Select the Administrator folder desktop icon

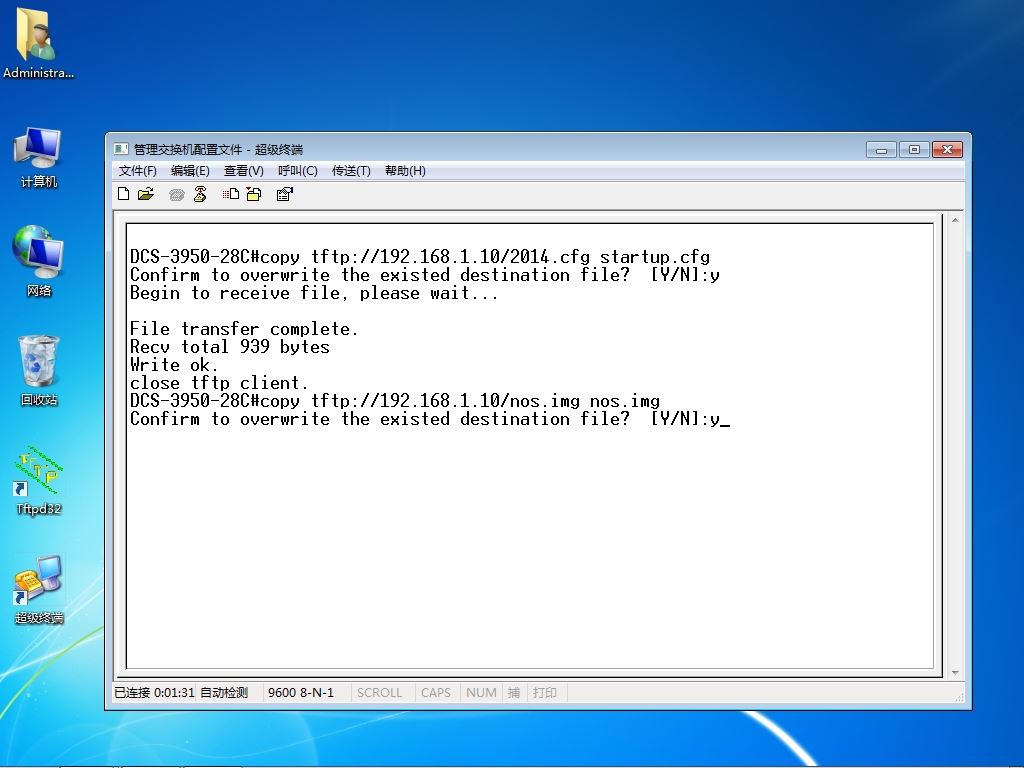coord(38,44)
